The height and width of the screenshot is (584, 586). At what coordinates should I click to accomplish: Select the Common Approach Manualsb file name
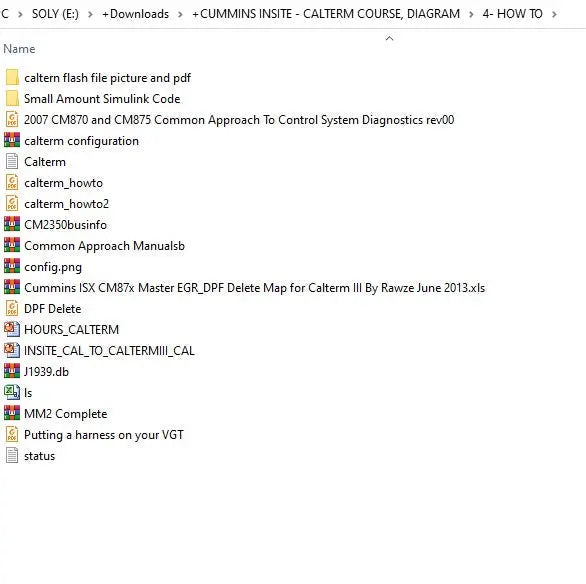coord(105,246)
